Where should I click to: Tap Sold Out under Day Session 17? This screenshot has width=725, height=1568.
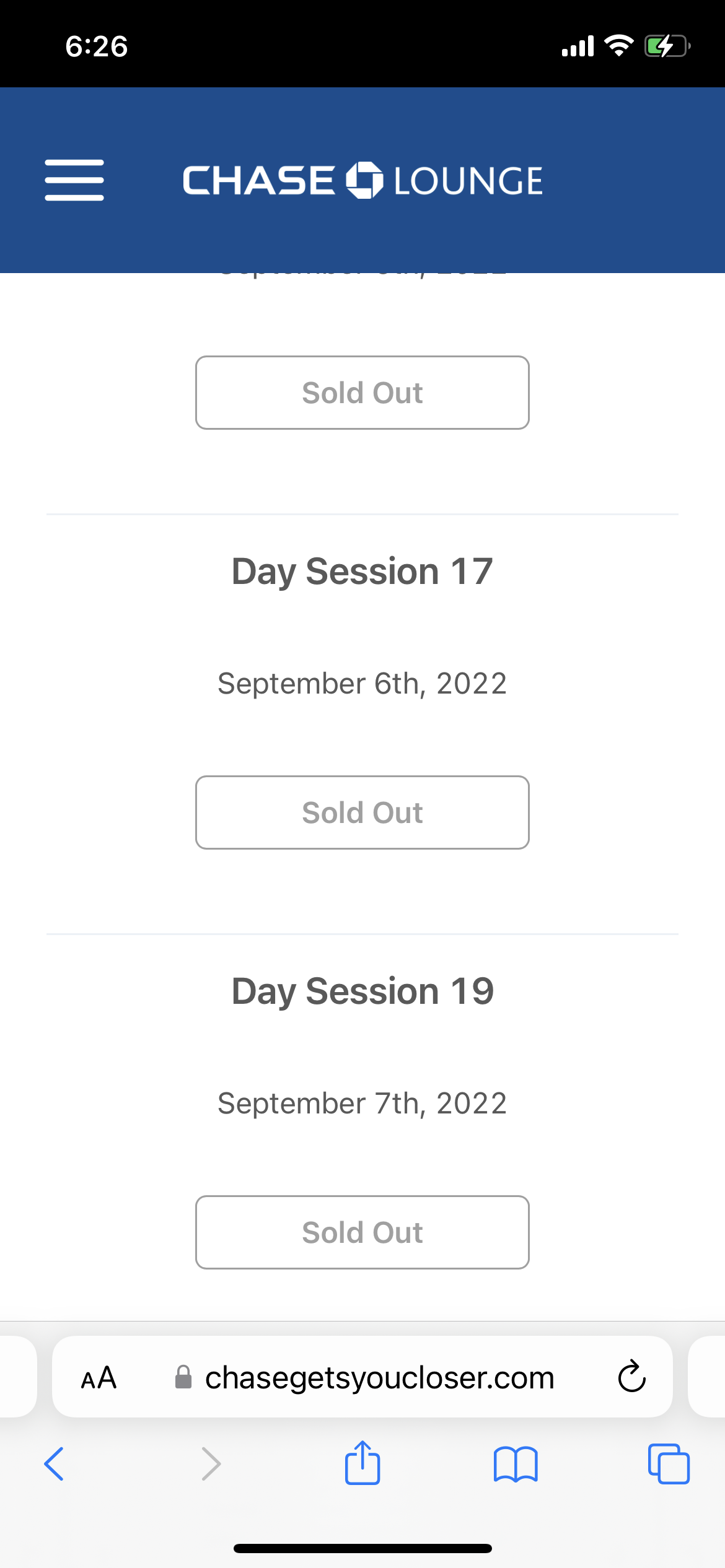coord(362,812)
